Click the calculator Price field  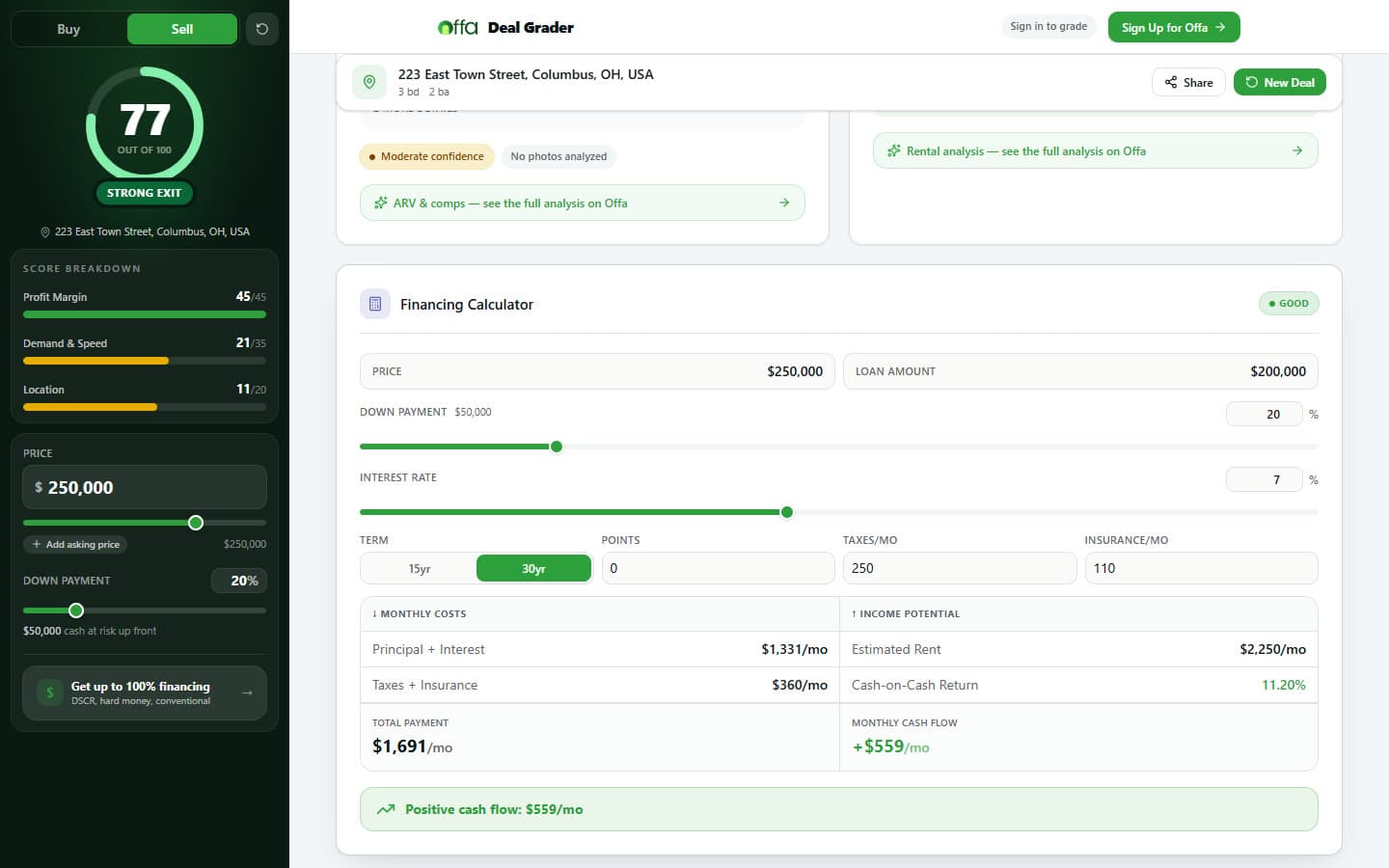pyautogui.click(x=598, y=371)
